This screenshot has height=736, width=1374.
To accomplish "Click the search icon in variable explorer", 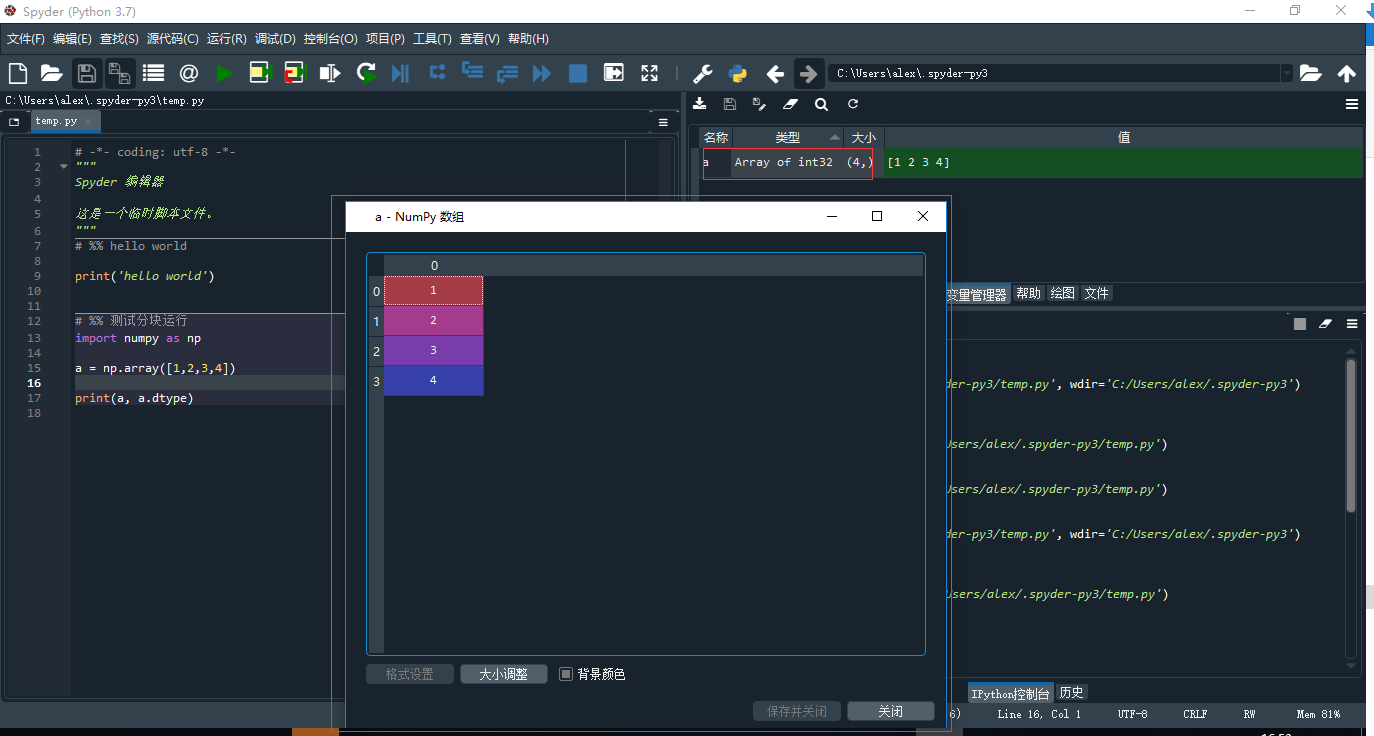I will coord(821,104).
